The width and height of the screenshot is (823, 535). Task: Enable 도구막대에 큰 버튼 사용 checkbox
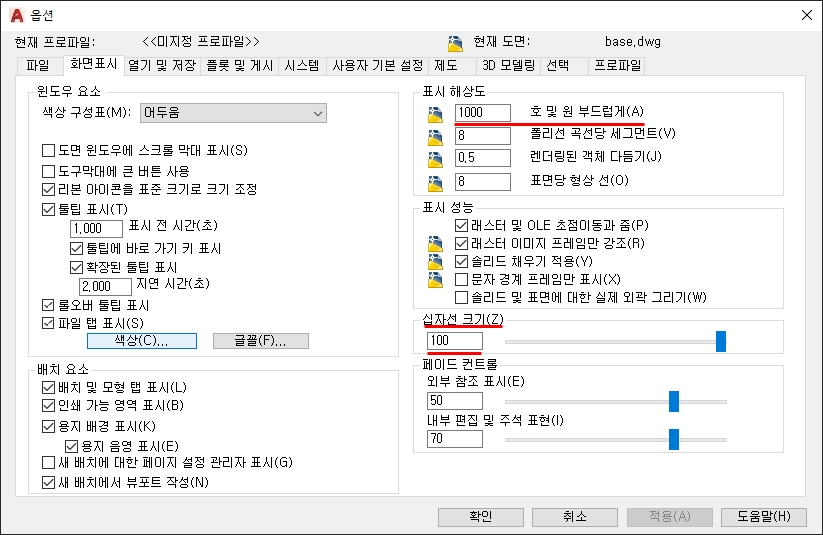(48, 171)
